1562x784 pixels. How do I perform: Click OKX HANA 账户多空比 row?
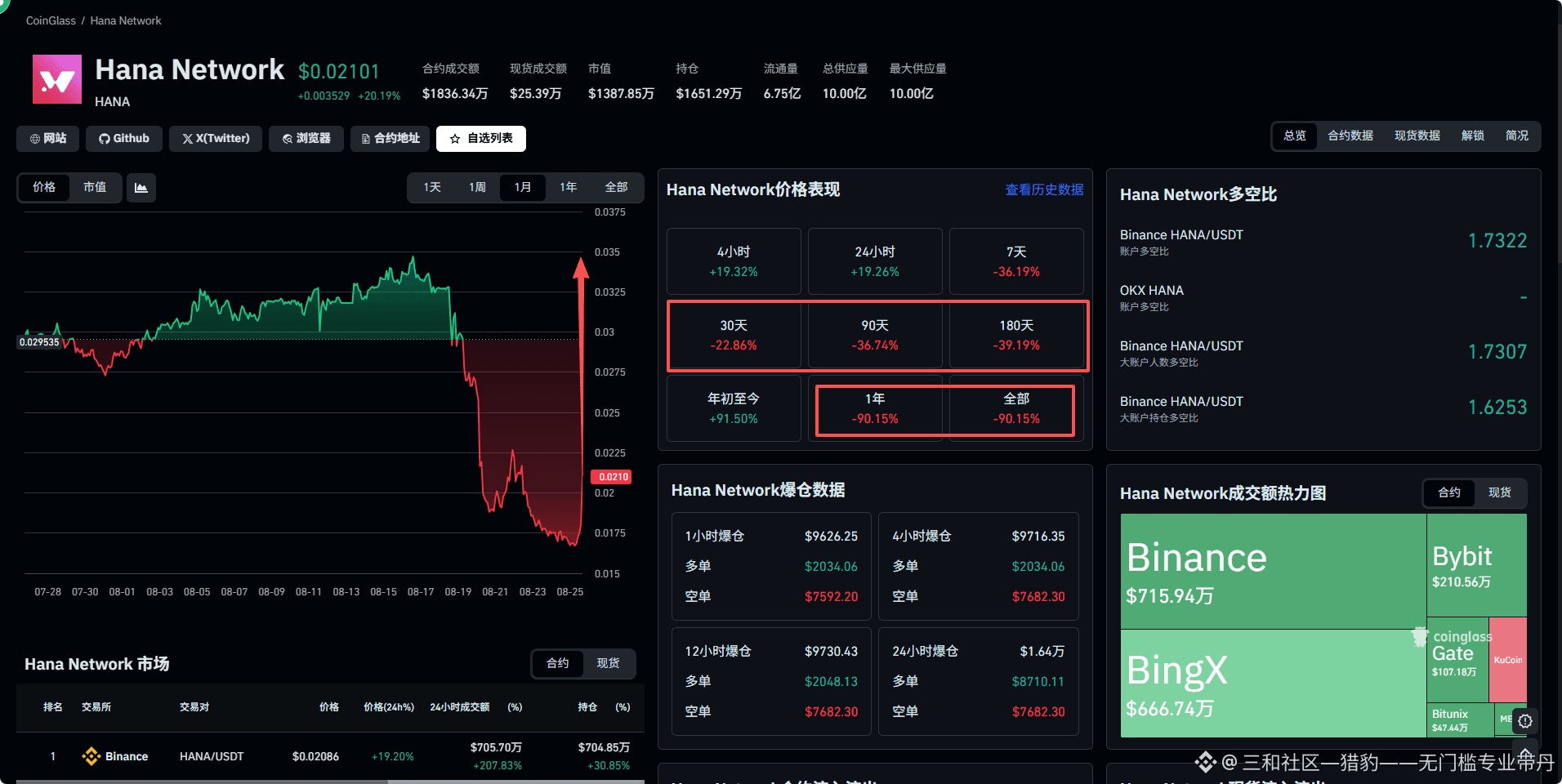[1323, 297]
